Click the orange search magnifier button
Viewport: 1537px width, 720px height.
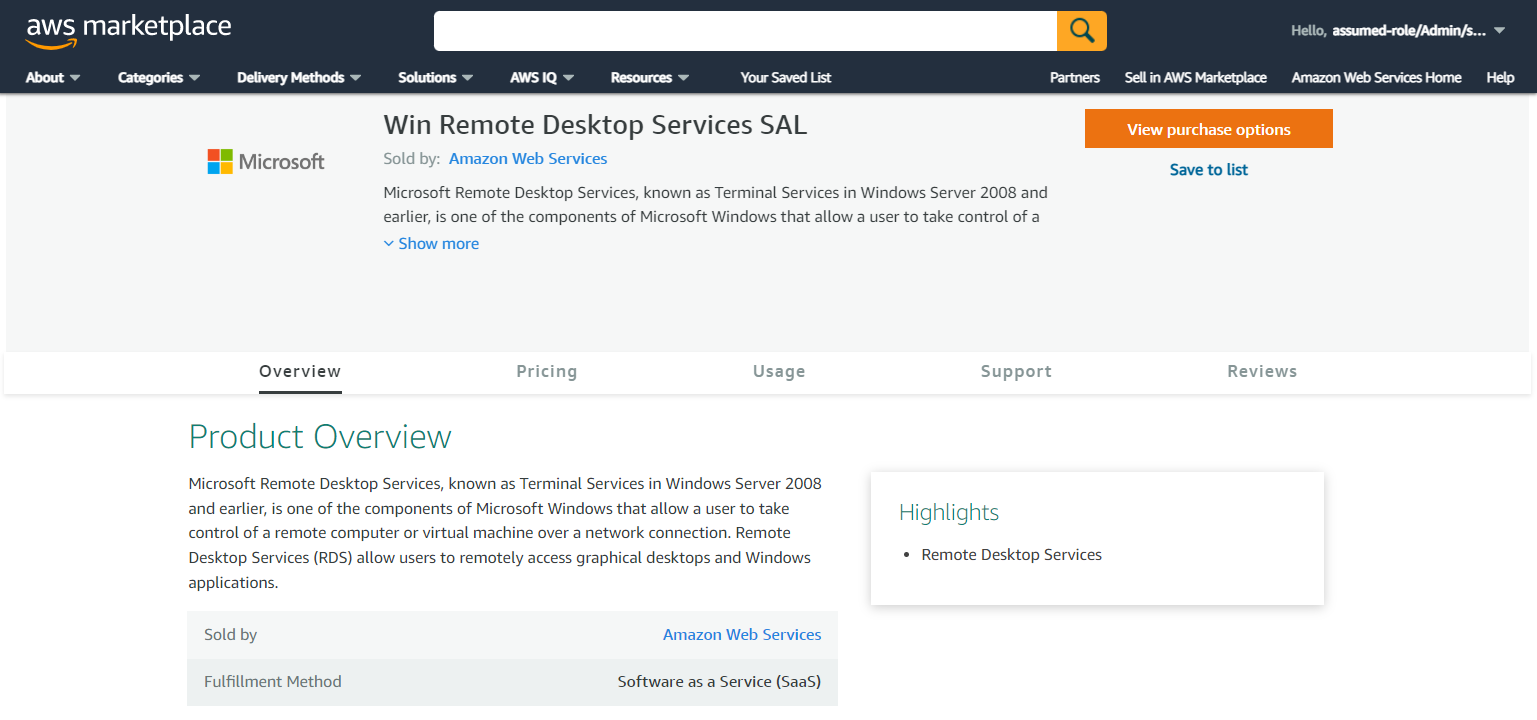[1081, 31]
